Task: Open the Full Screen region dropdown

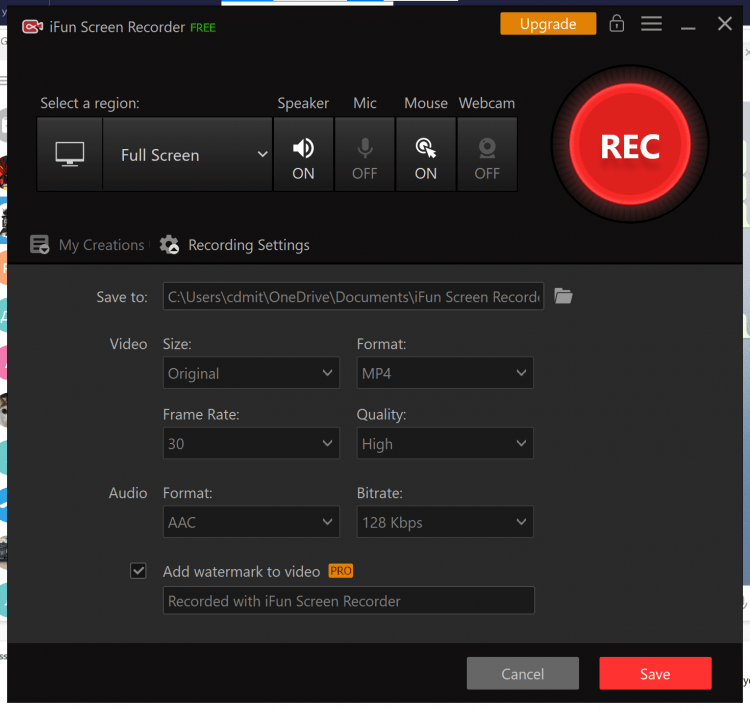Action: click(188, 155)
